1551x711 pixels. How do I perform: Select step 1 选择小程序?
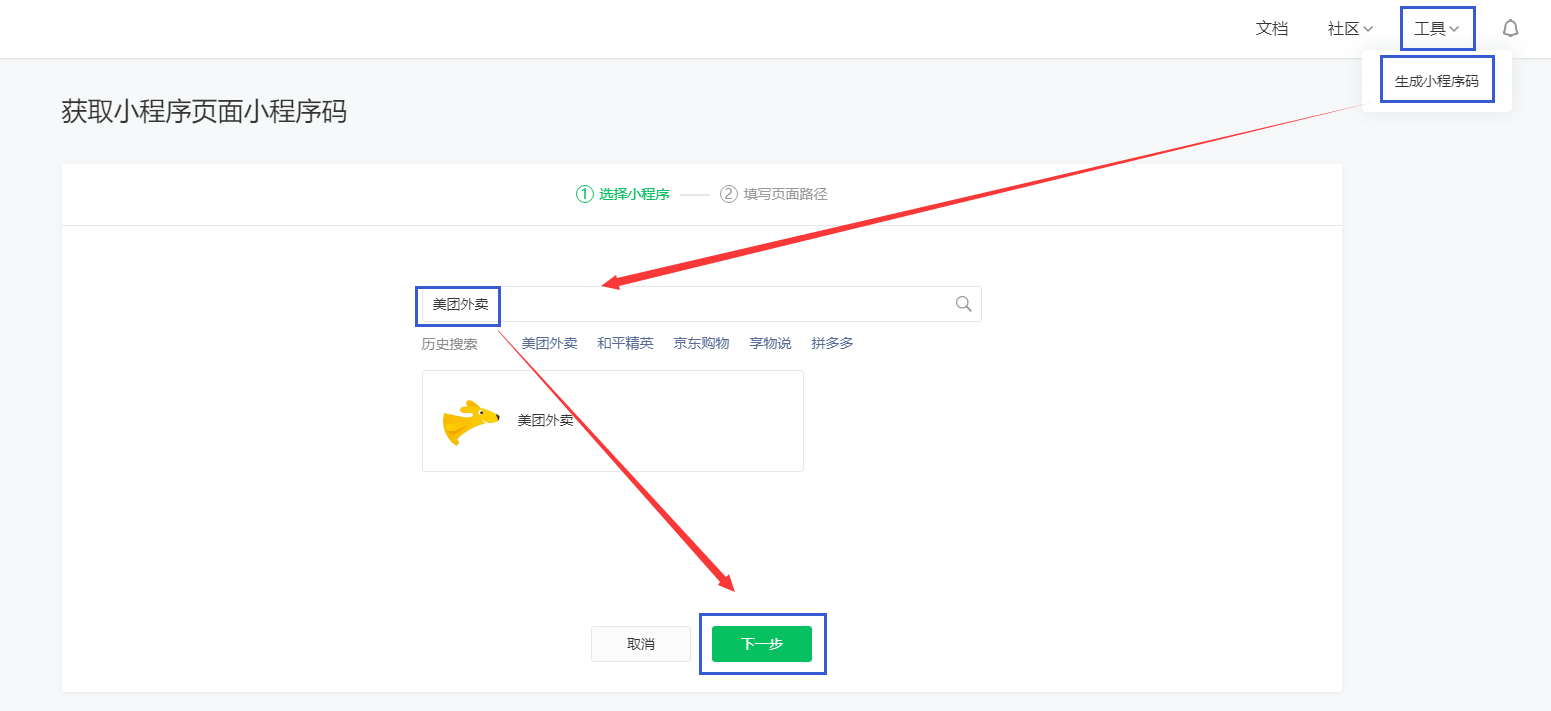point(623,194)
